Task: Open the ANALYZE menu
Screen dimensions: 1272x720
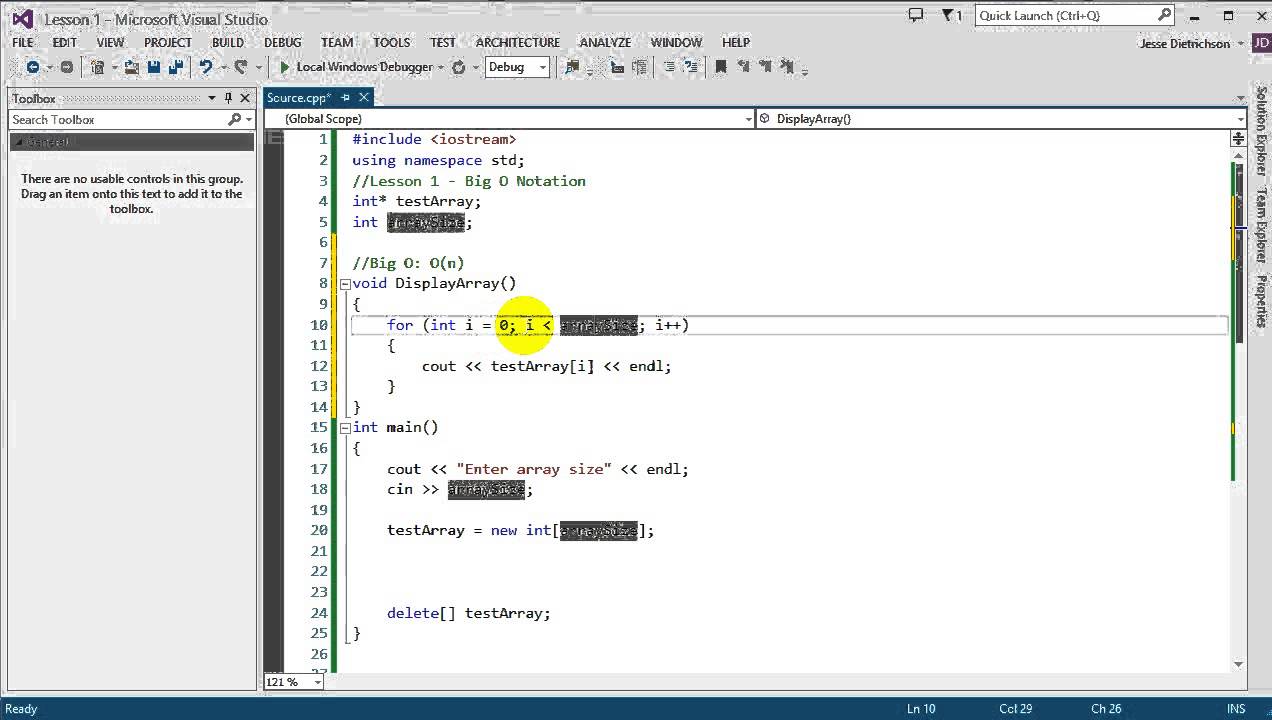Action: (x=605, y=43)
